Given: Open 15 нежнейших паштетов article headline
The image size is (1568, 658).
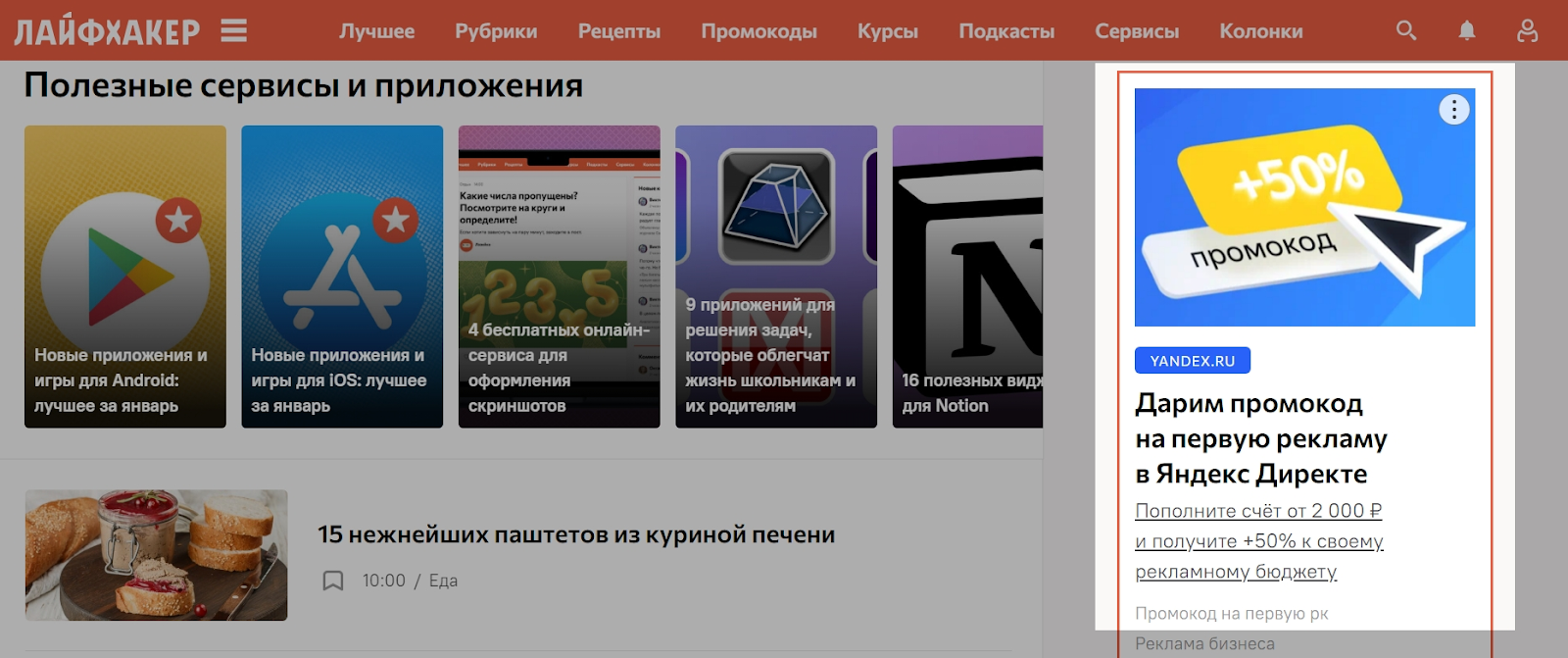Looking at the screenshot, I should coord(576,534).
